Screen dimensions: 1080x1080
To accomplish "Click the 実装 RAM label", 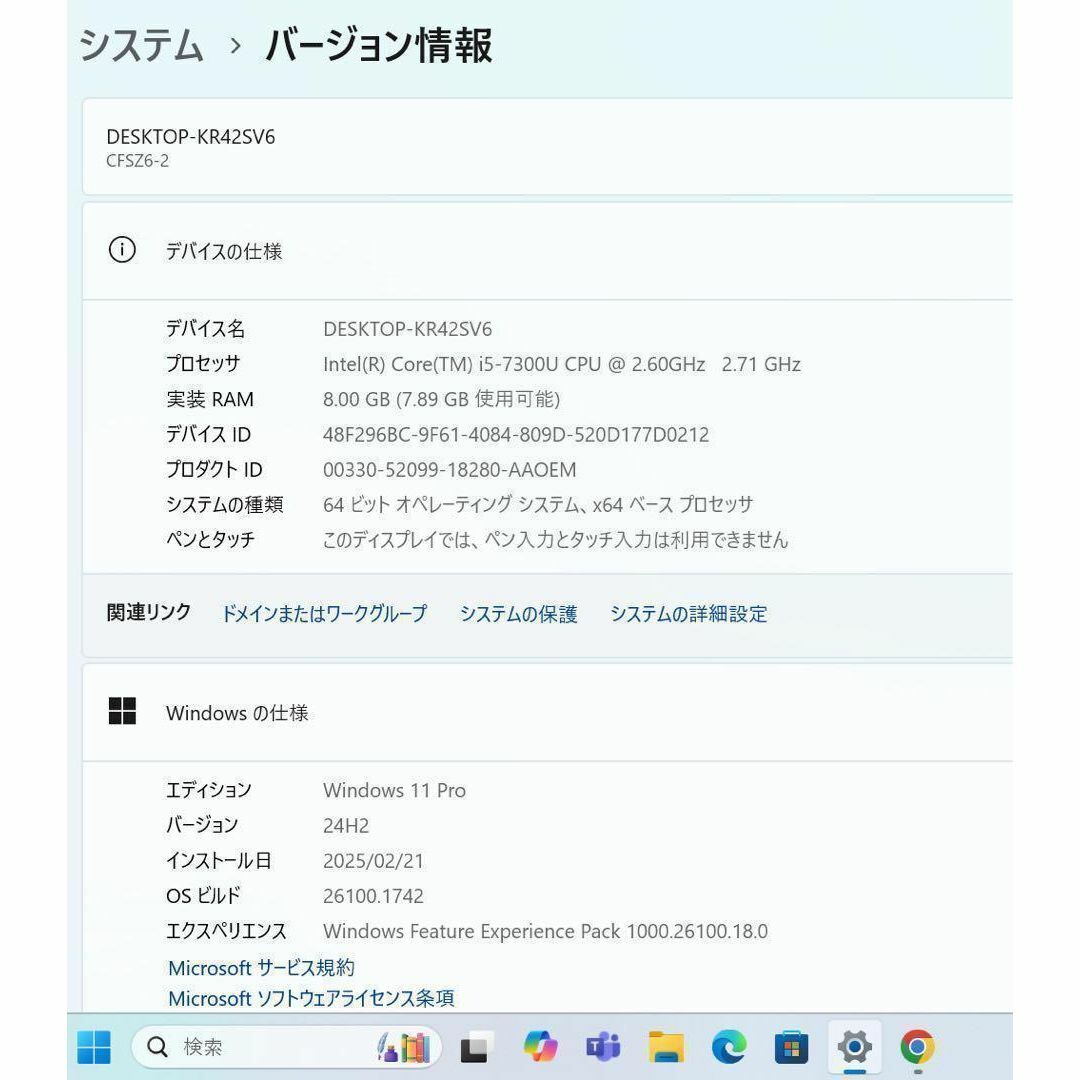I will tap(210, 399).
